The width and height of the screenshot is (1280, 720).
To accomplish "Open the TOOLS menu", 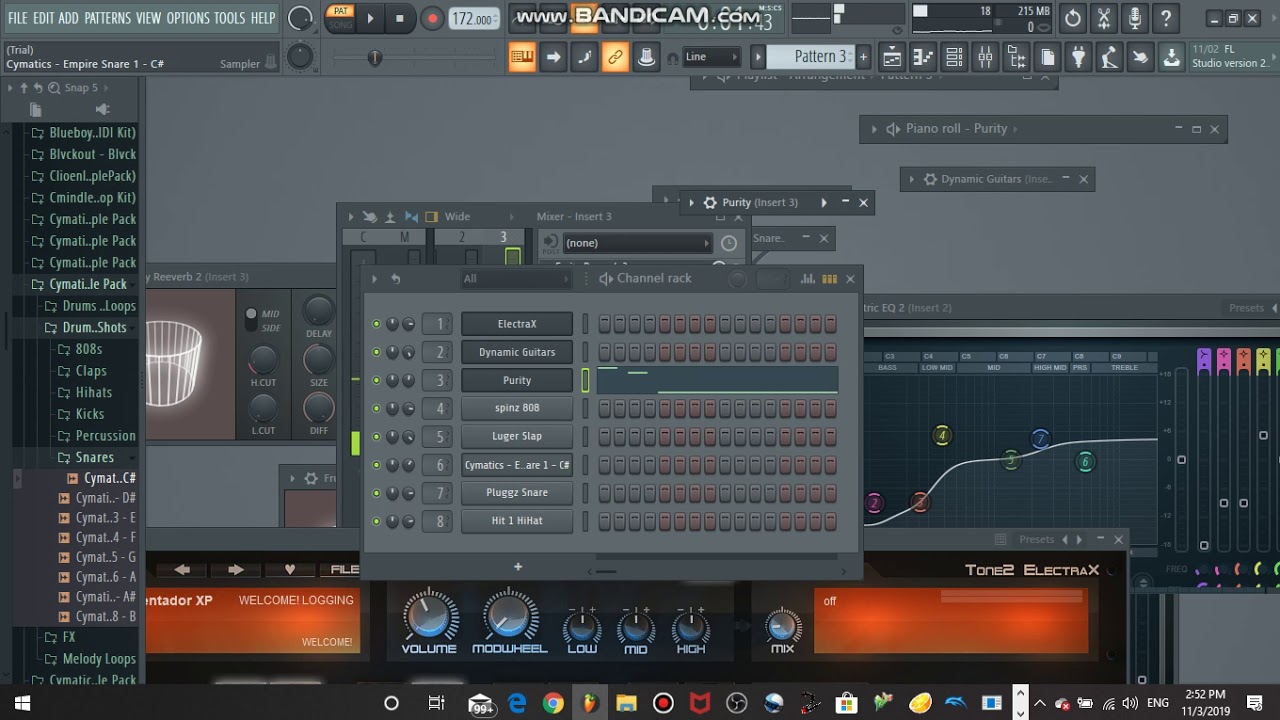I will [x=229, y=18].
